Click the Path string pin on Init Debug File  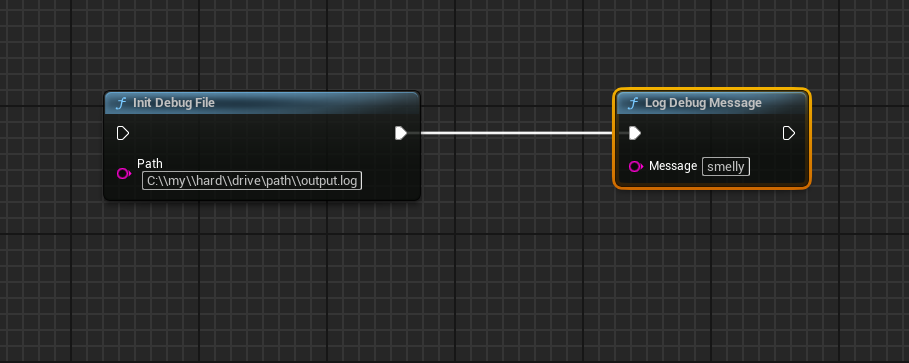[123, 173]
